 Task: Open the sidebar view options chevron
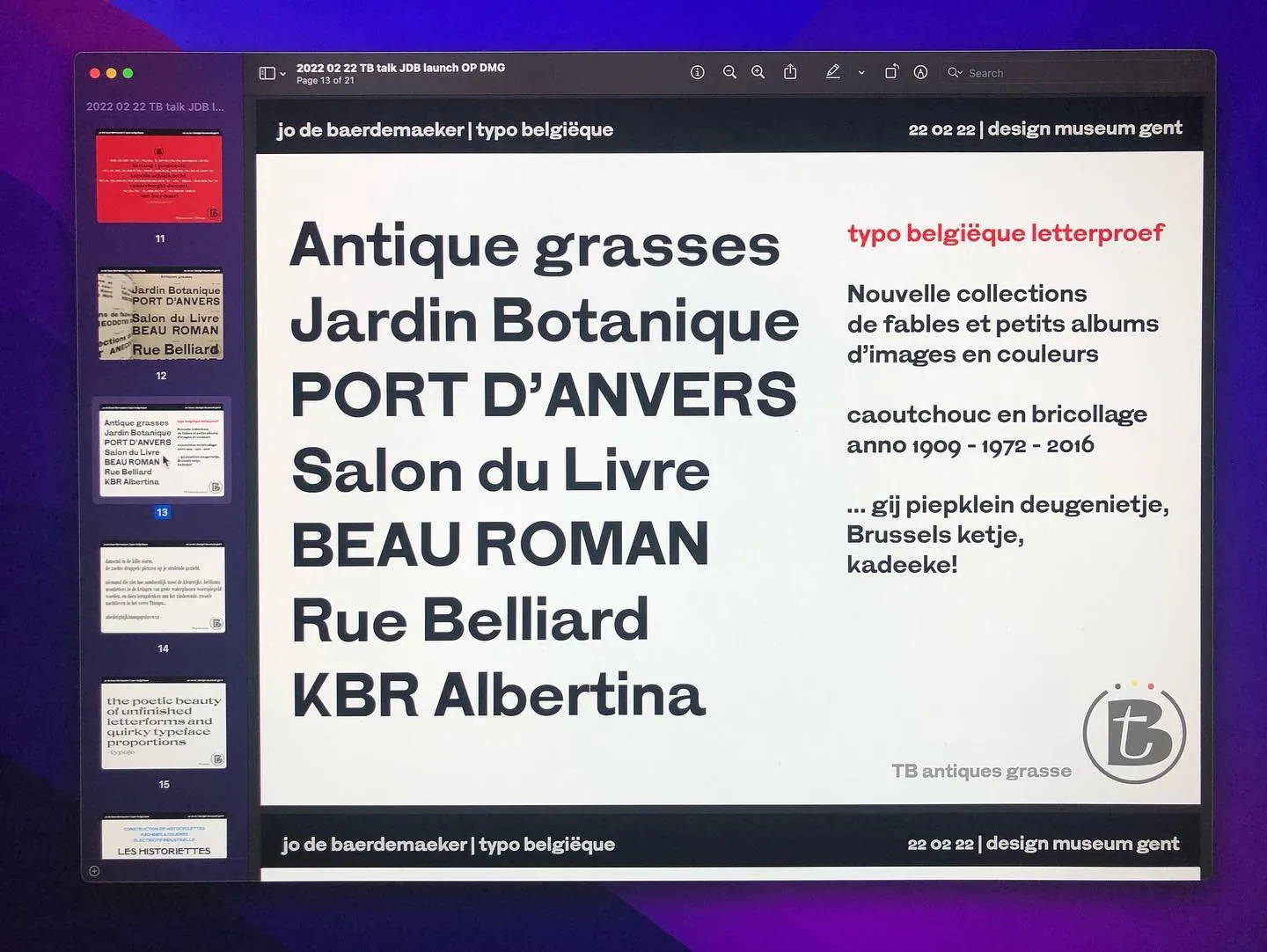point(282,74)
